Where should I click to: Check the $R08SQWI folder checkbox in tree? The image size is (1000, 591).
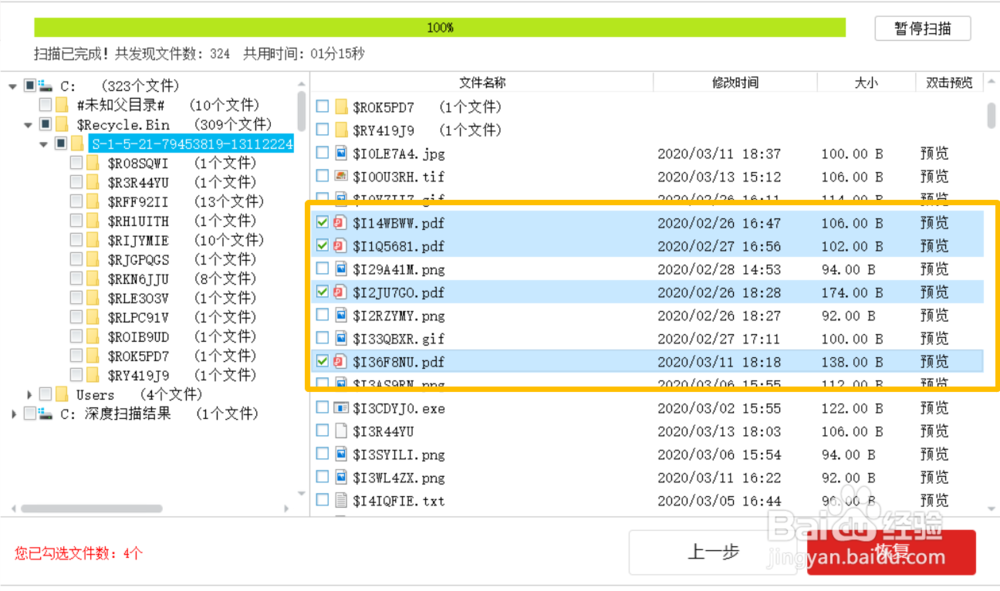(x=76, y=163)
